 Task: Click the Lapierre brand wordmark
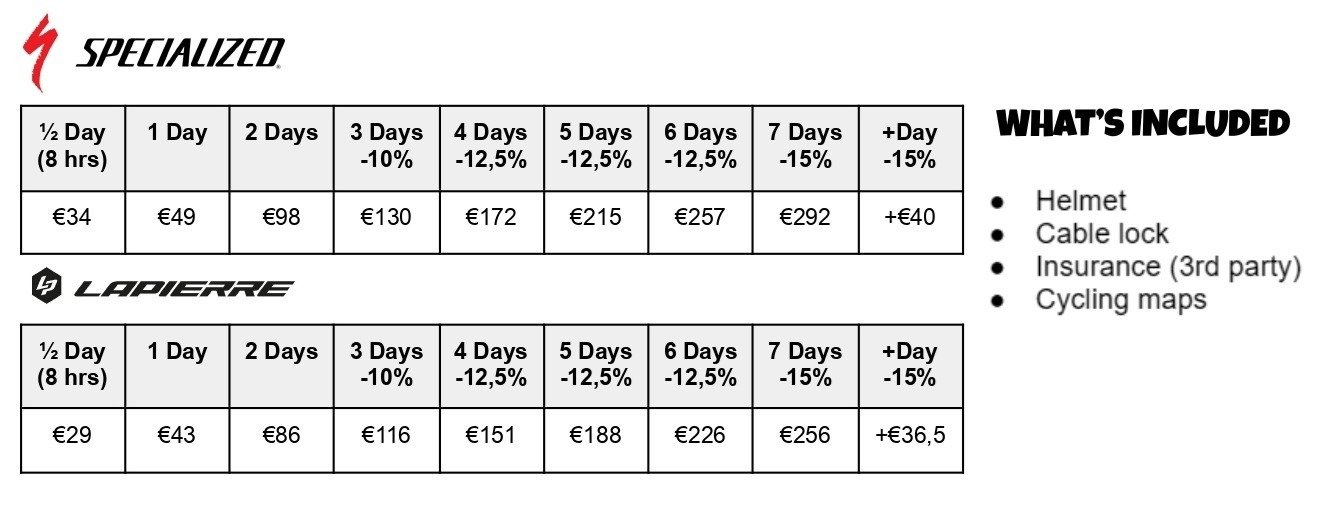pyautogui.click(x=184, y=289)
